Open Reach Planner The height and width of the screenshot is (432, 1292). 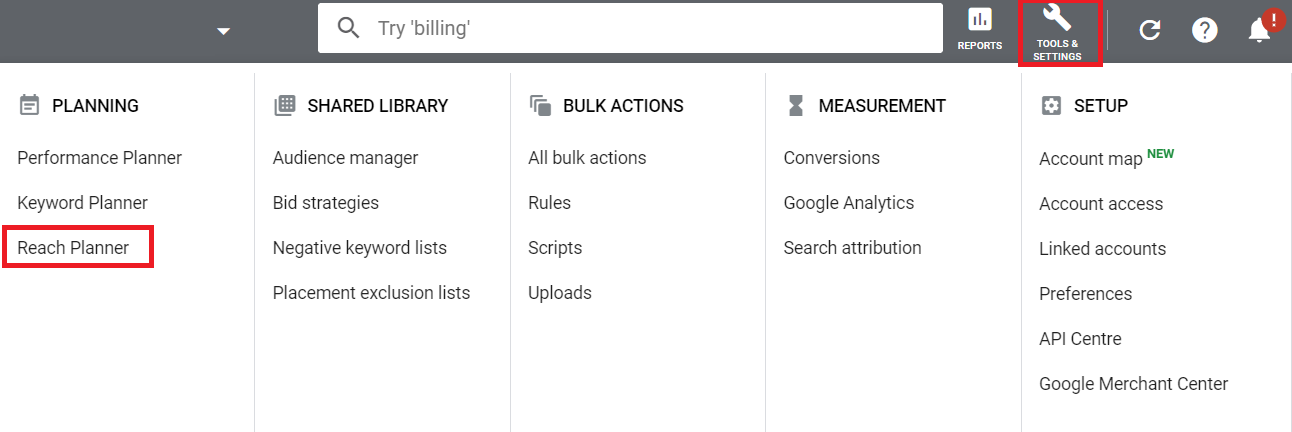point(73,248)
